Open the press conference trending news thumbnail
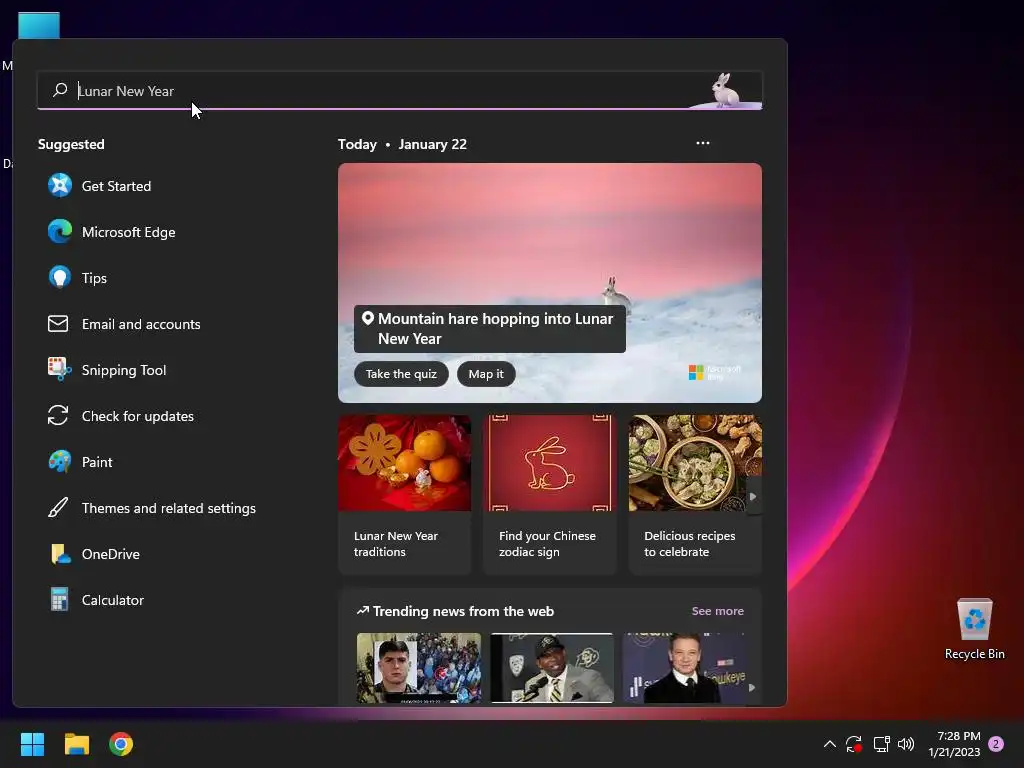1024x768 pixels. (x=552, y=667)
